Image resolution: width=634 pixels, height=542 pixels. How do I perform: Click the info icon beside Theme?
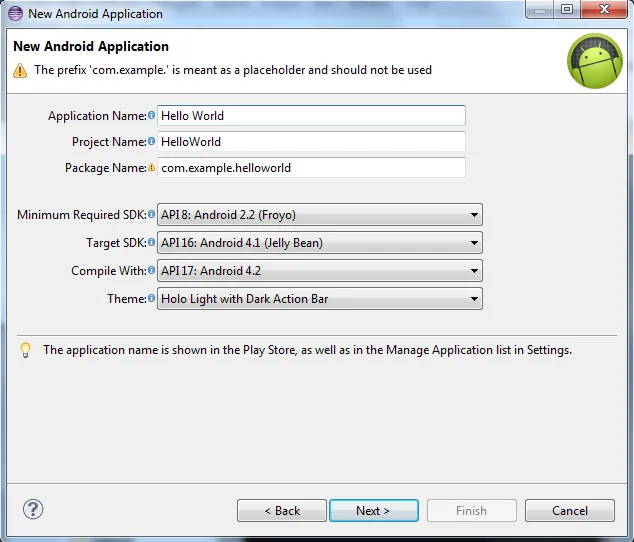(152, 299)
